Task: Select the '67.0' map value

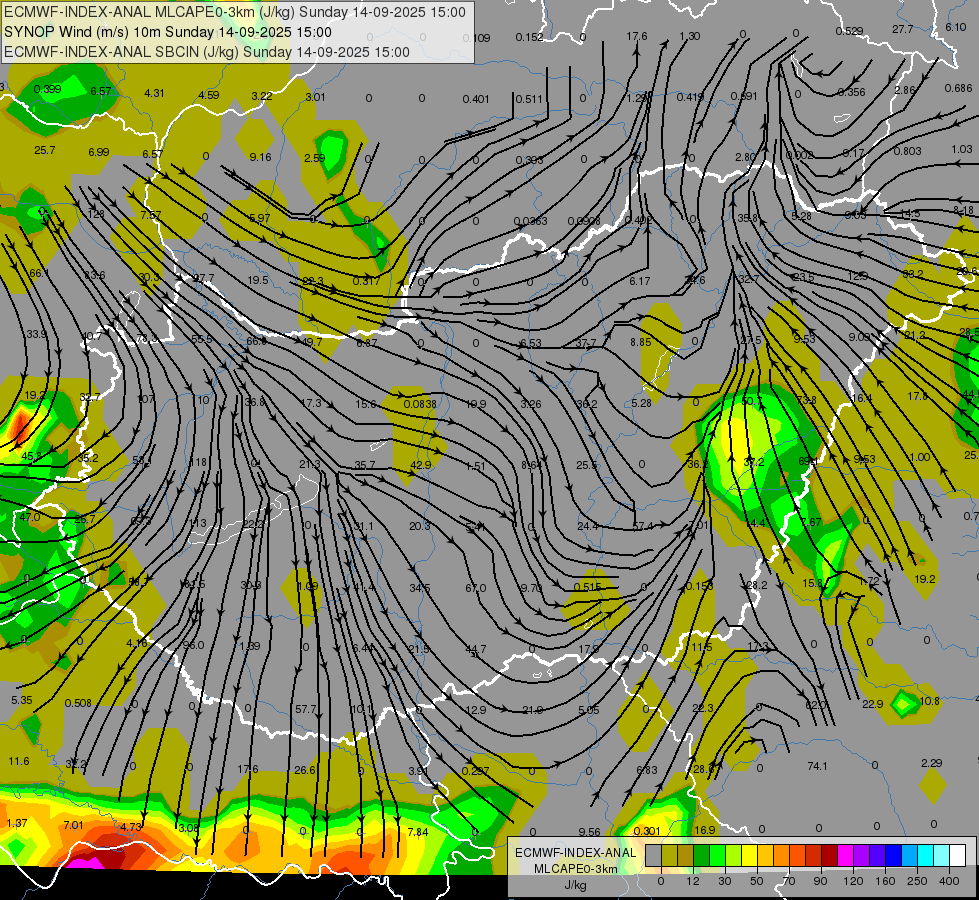Action: [476, 588]
